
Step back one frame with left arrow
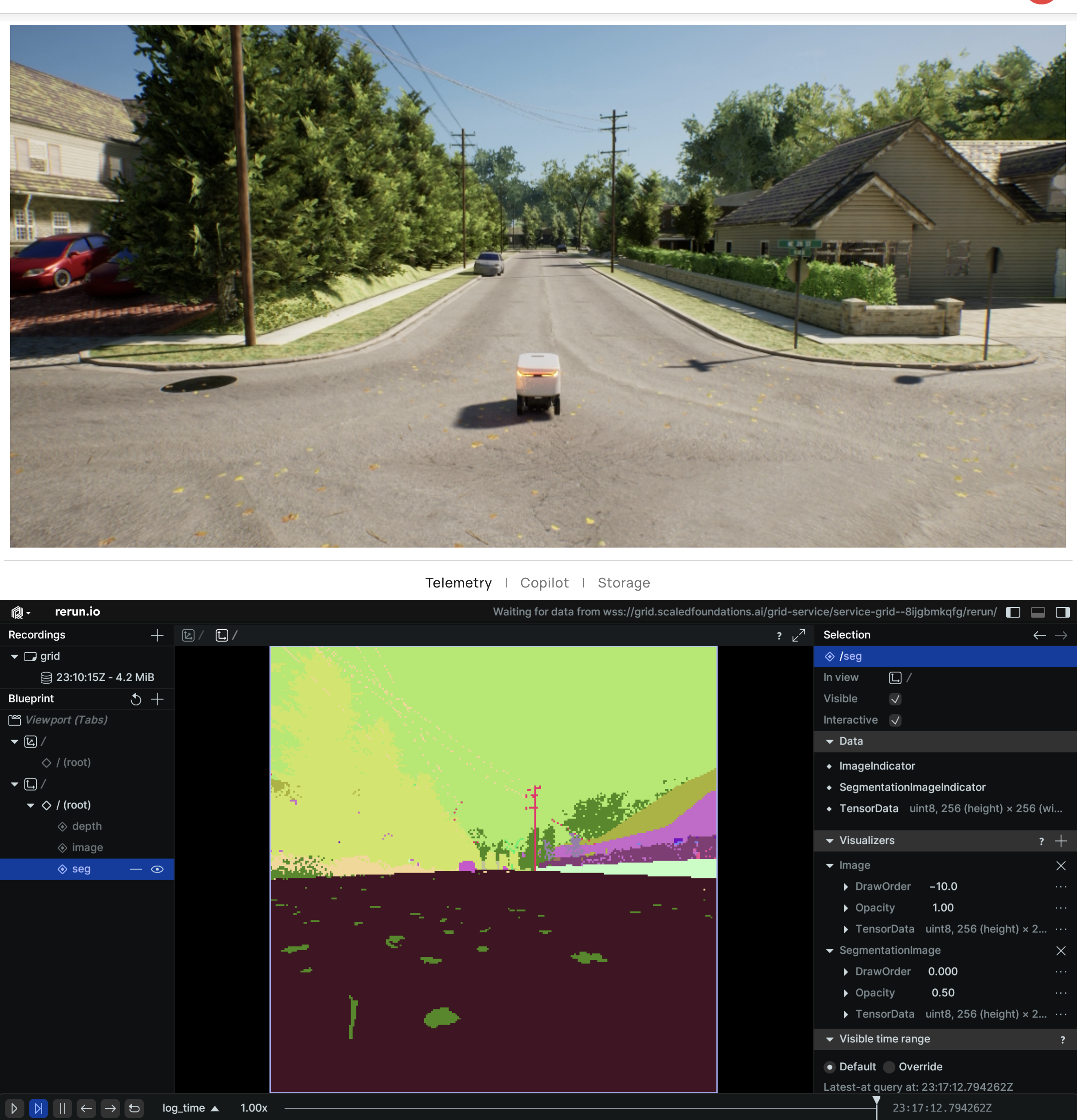86,1108
